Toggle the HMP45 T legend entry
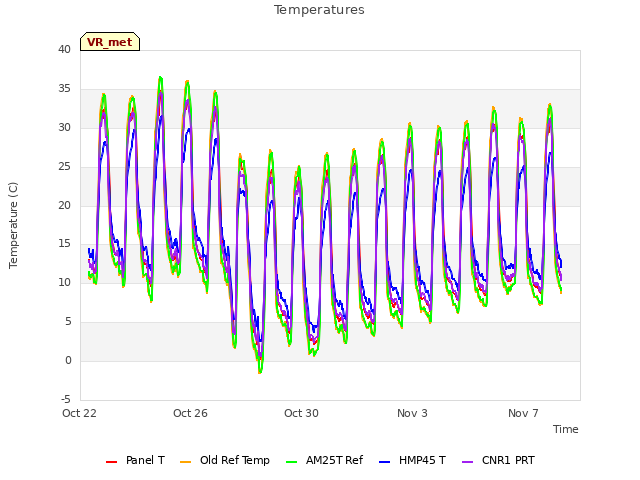640x480 pixels. tap(412, 460)
